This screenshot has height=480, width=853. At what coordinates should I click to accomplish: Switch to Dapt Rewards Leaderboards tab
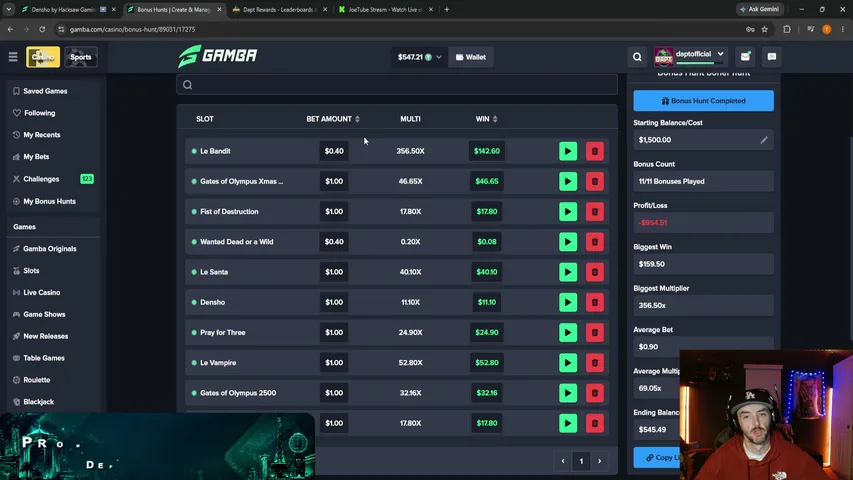280,9
